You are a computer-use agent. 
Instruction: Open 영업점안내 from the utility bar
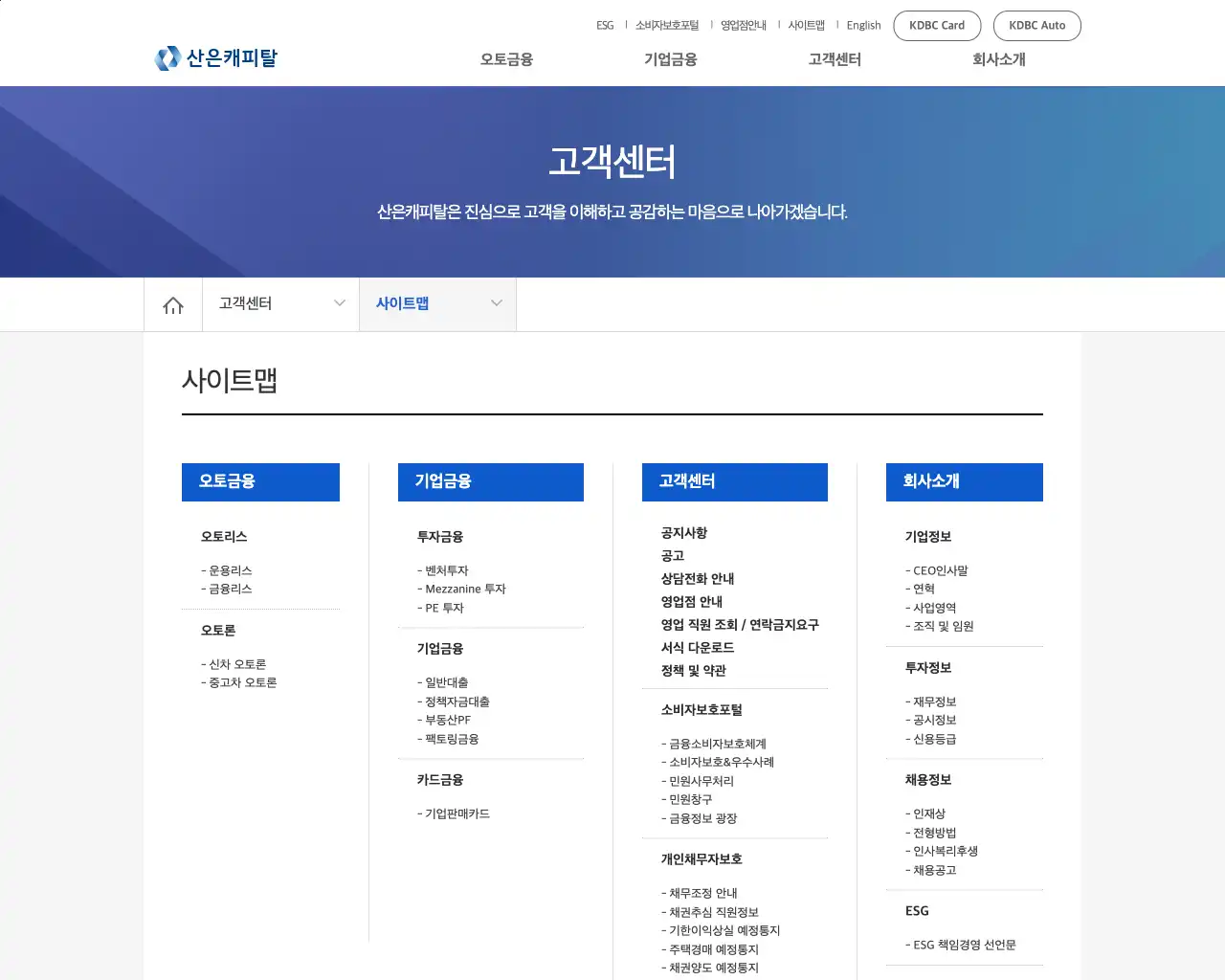(x=744, y=25)
